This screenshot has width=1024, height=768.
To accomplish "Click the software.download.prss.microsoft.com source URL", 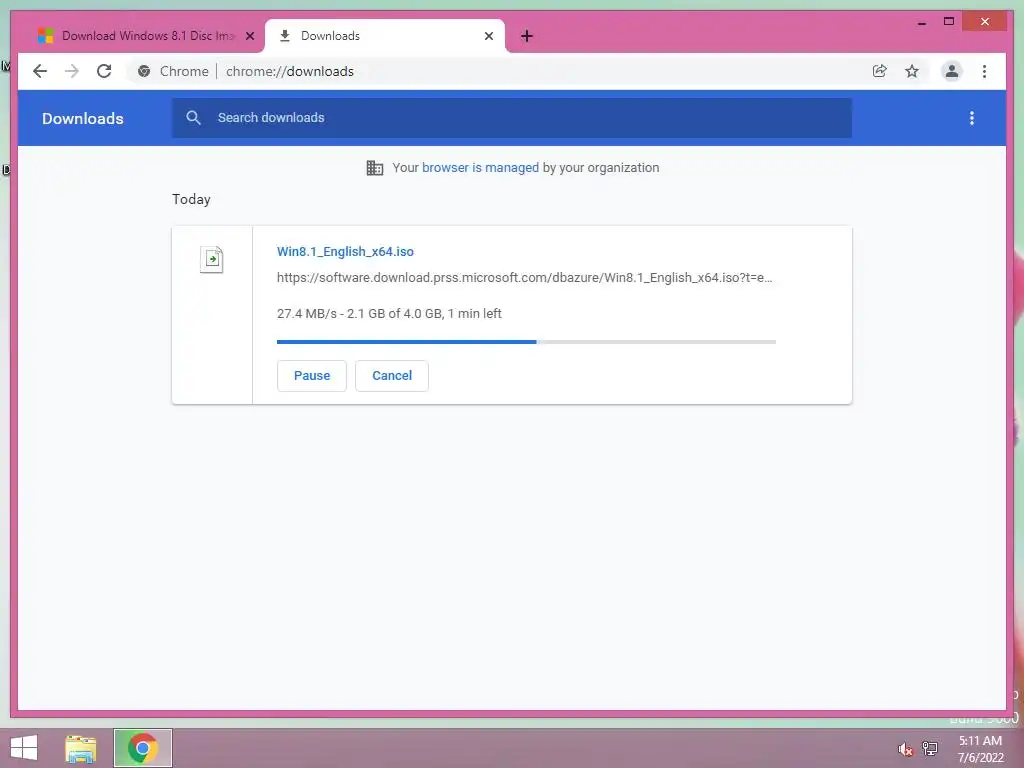I will pos(524,278).
